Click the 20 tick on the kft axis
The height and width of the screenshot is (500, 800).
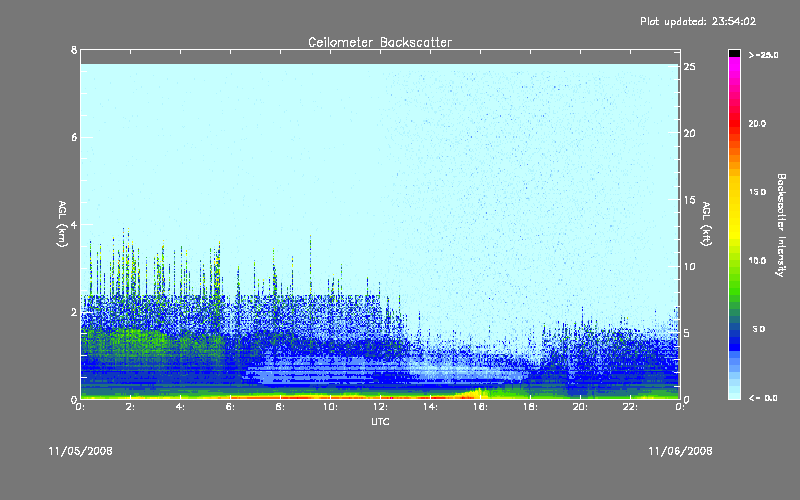click(690, 133)
